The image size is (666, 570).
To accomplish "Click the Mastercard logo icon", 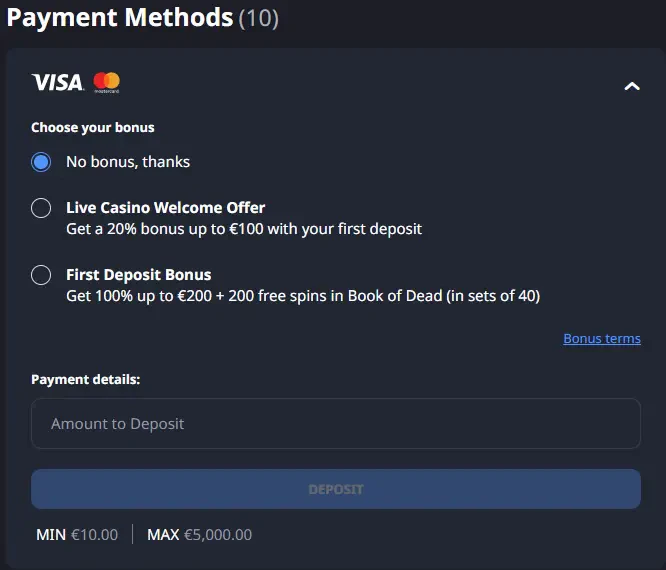I will (x=107, y=82).
